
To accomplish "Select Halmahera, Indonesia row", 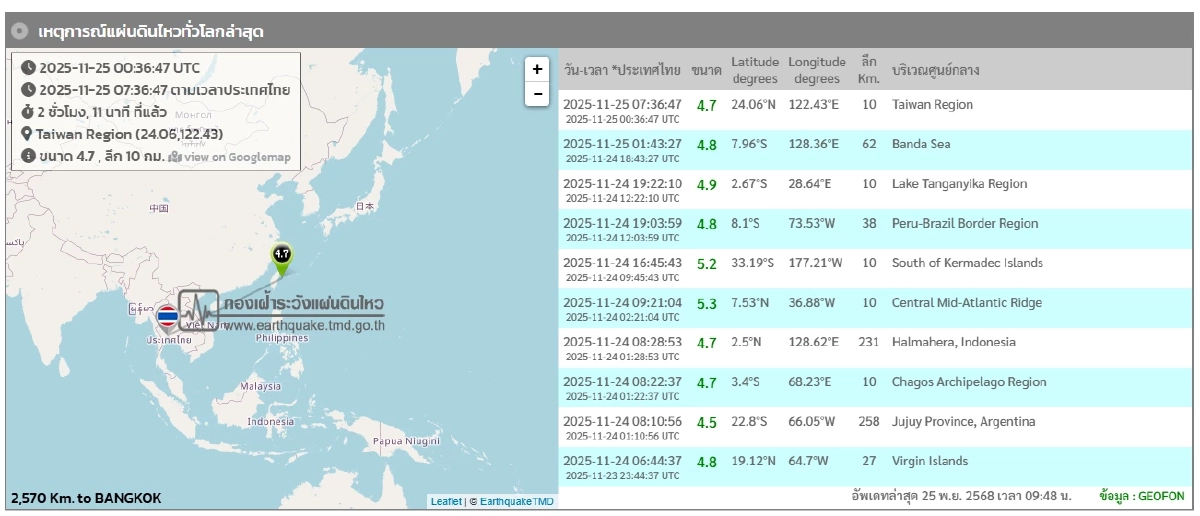I will tap(875, 348).
